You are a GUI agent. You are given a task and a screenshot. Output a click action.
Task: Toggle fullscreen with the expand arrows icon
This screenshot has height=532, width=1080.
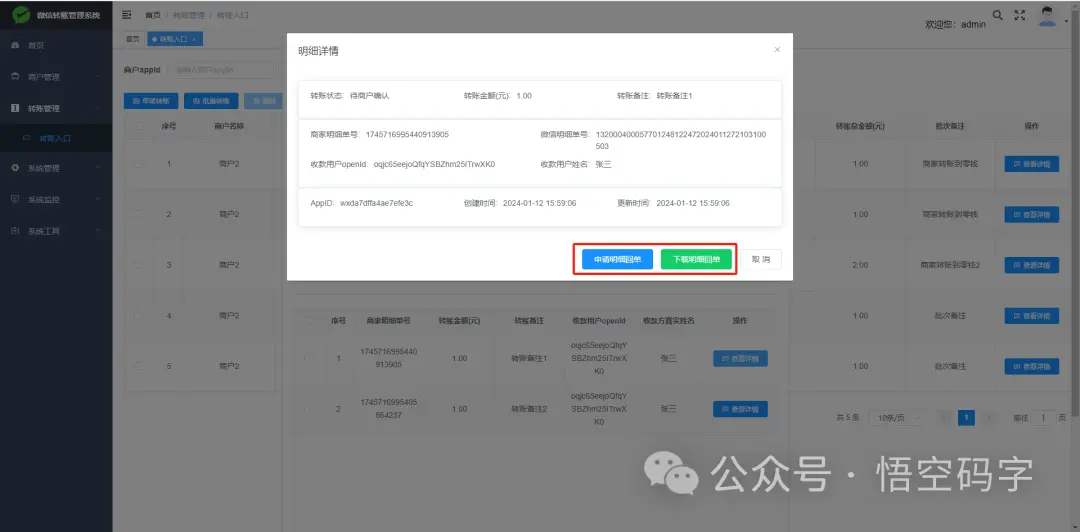(x=1020, y=14)
